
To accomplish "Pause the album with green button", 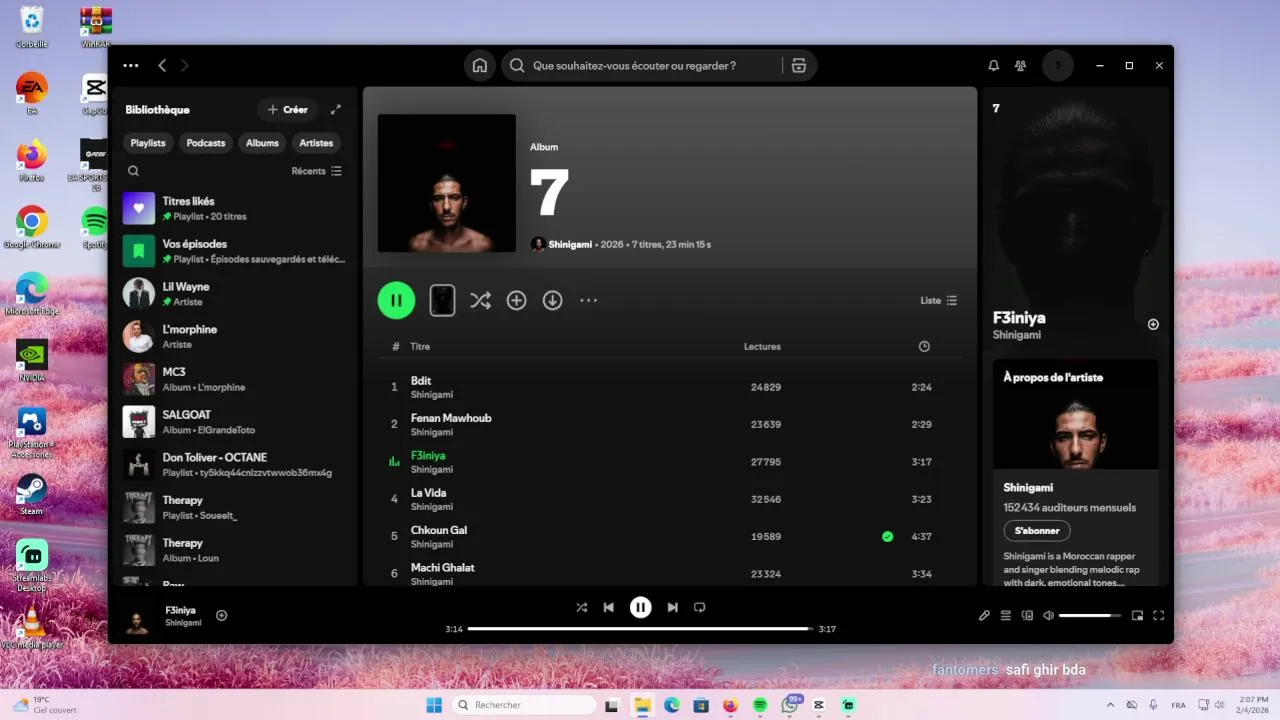I will point(396,300).
